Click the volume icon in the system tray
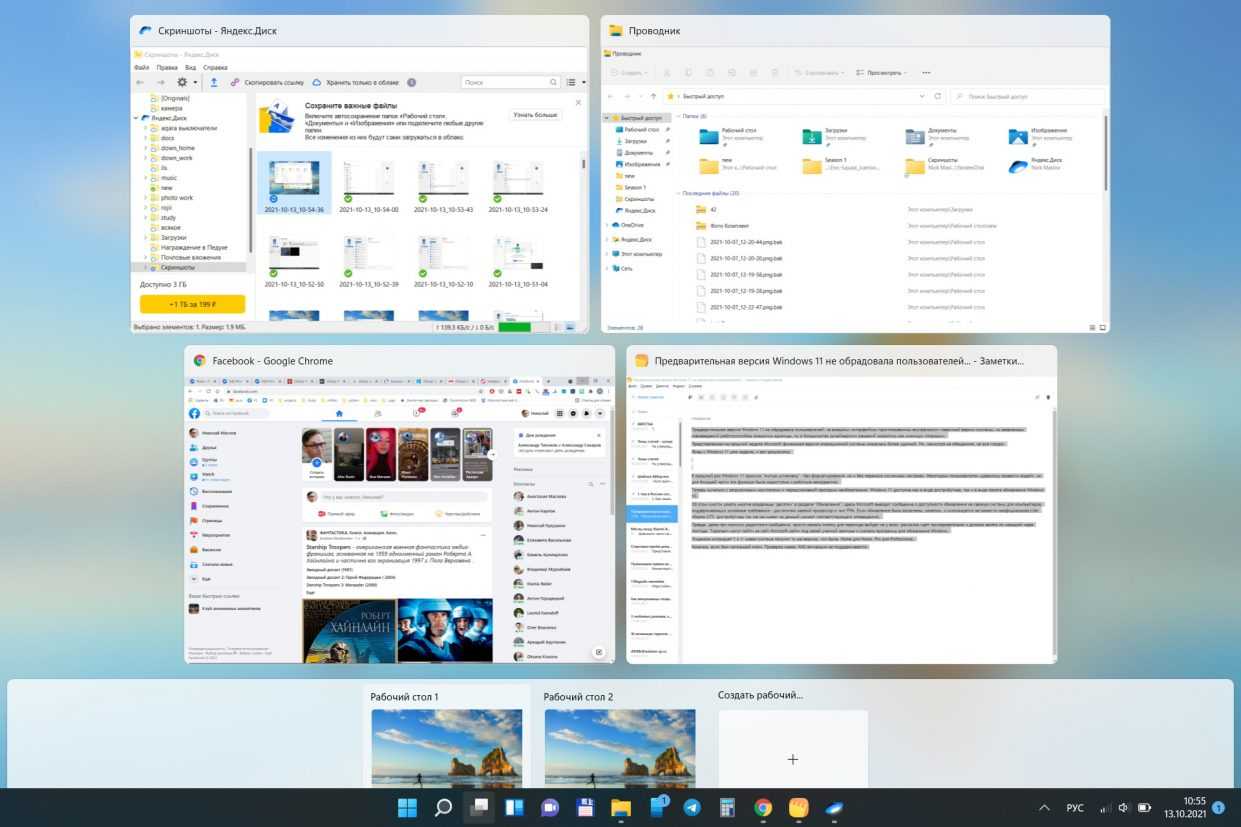Viewport: 1241px width, 827px height. (x=1124, y=808)
